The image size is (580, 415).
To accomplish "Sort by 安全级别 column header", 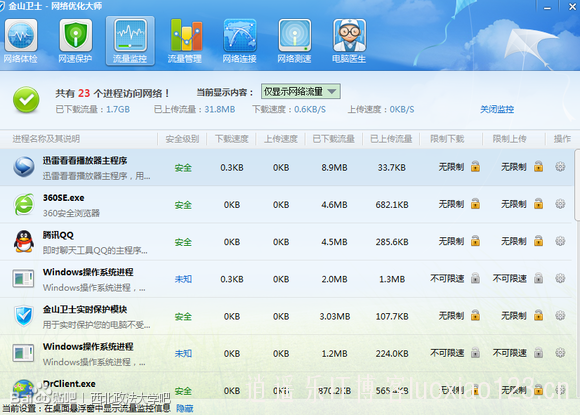I will (x=182, y=139).
